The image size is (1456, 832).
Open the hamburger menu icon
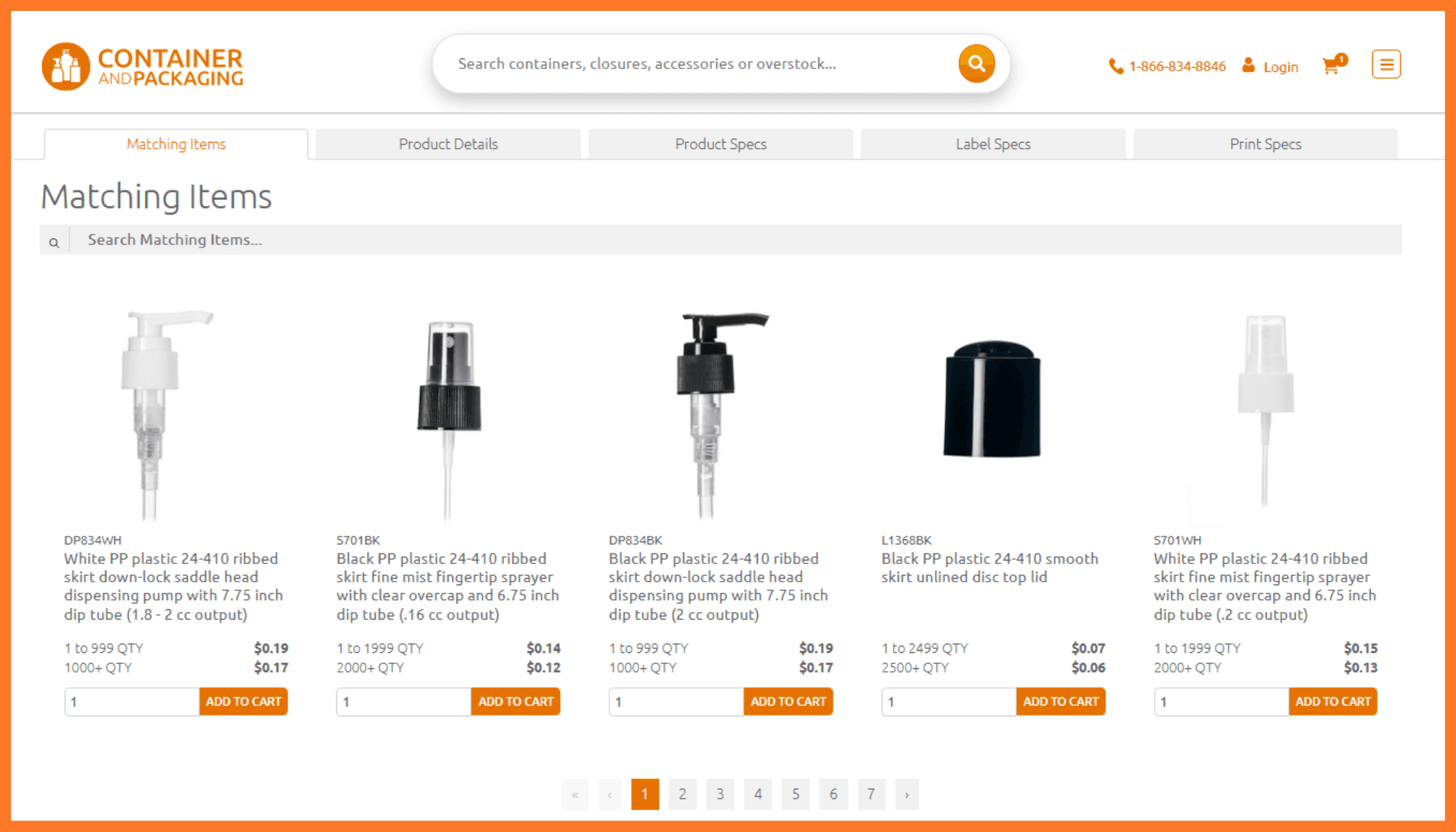pyautogui.click(x=1386, y=65)
